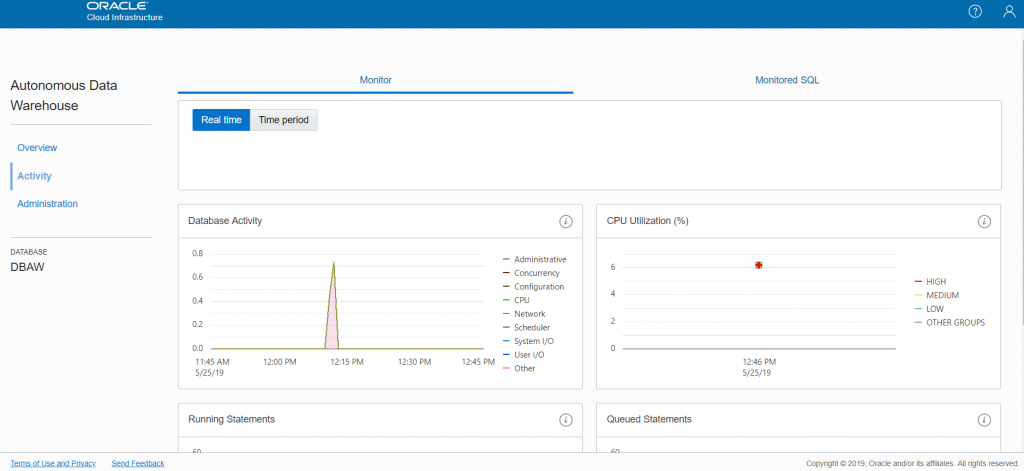This screenshot has height=471, width=1024.
Task: Click the 12:15 PM axis label
Action: click(x=347, y=361)
